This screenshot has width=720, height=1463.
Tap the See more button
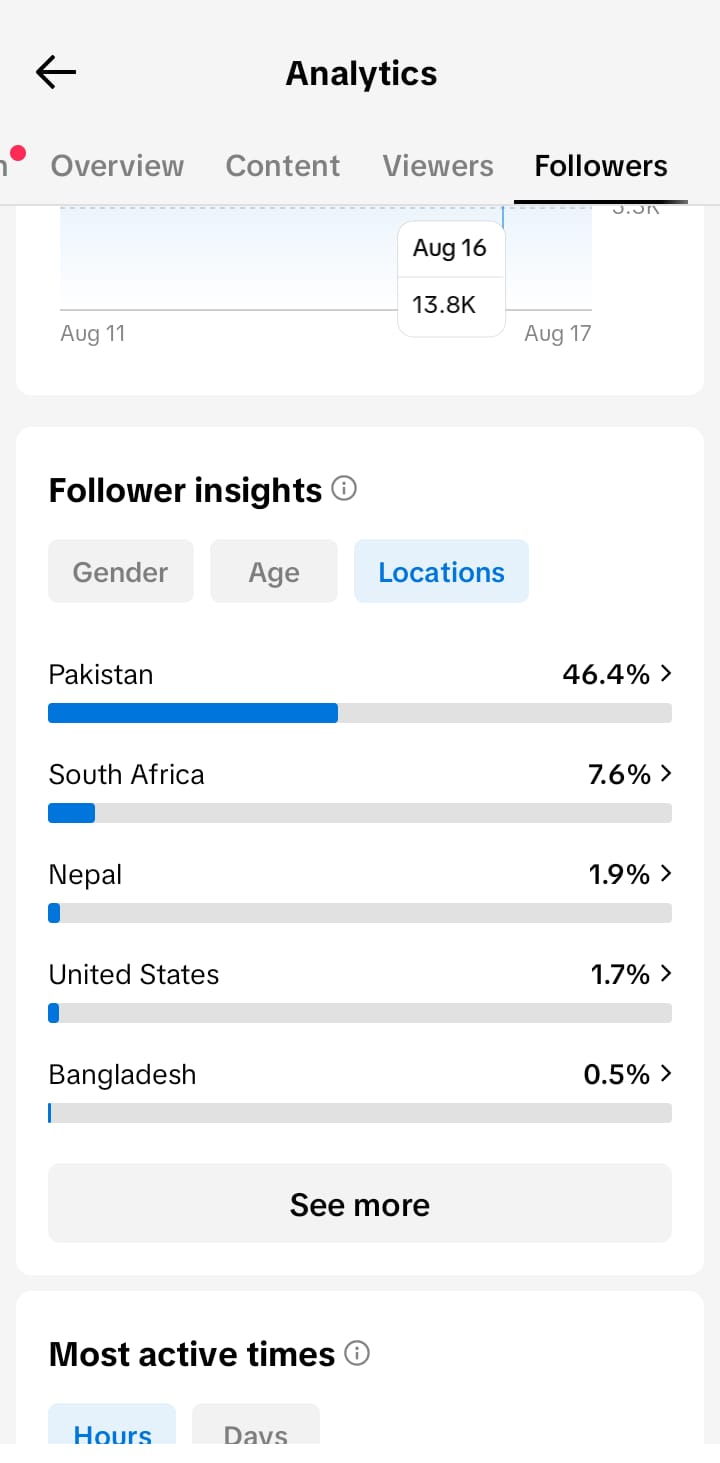360,1203
